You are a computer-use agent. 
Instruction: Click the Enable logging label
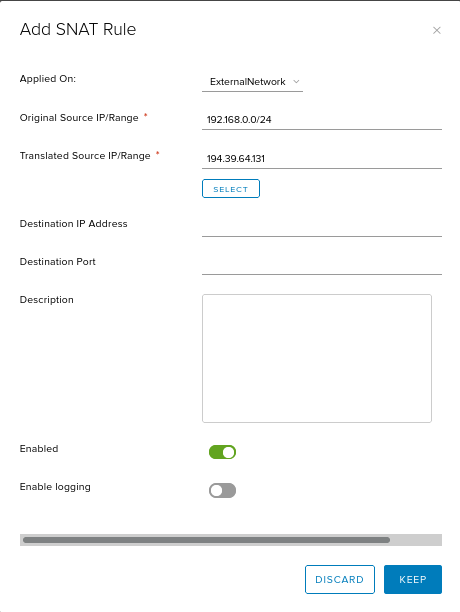pos(55,487)
